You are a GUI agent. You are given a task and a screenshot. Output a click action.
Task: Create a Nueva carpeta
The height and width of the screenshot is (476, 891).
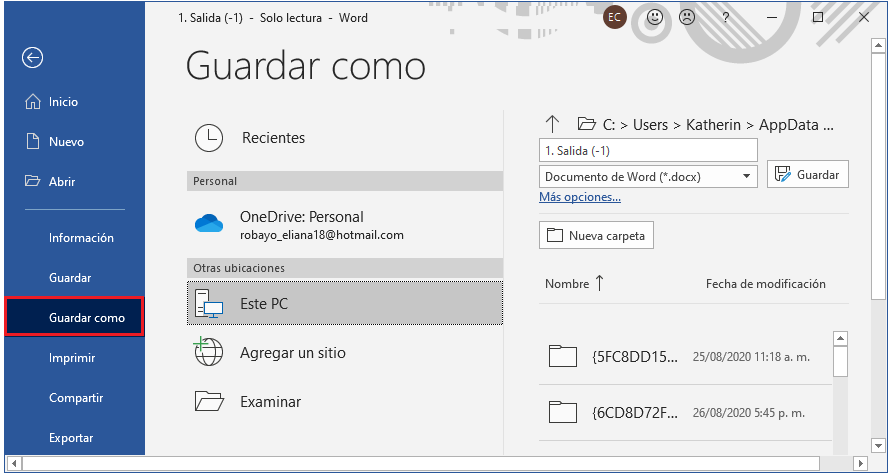click(x=596, y=235)
